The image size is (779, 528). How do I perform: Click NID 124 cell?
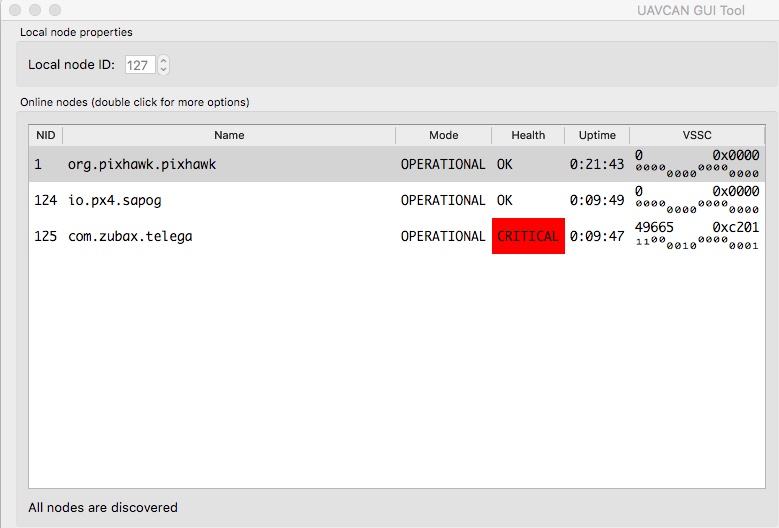pos(46,200)
